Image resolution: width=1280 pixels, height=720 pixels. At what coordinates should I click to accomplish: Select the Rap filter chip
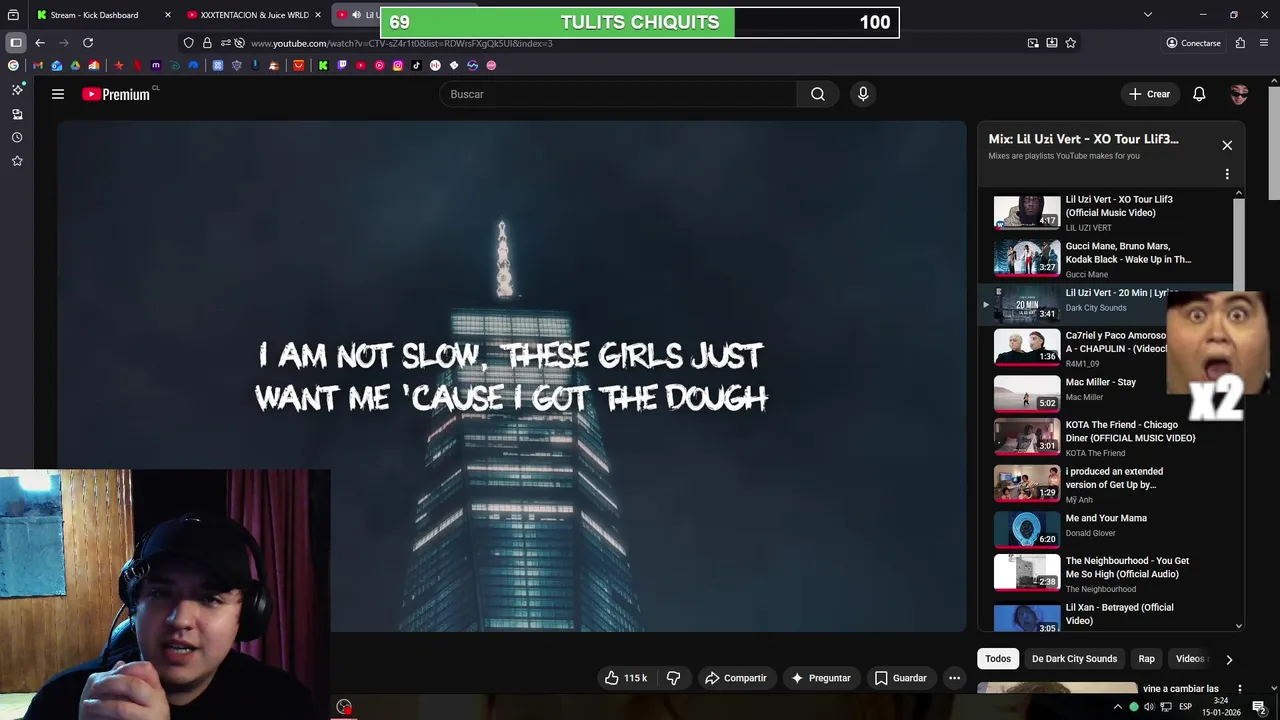[x=1146, y=659]
